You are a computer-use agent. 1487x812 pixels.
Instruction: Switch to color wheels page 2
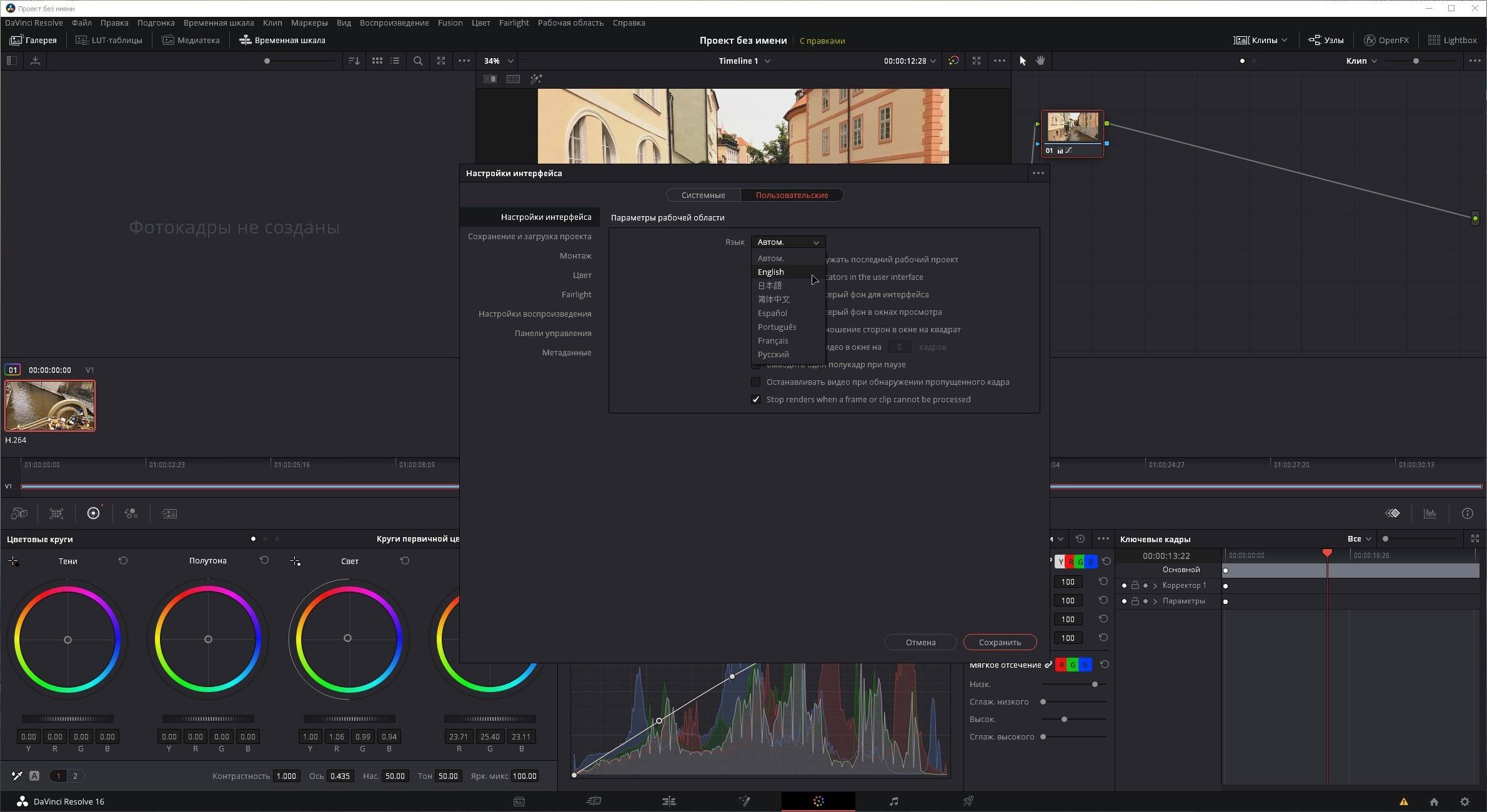pyautogui.click(x=75, y=776)
